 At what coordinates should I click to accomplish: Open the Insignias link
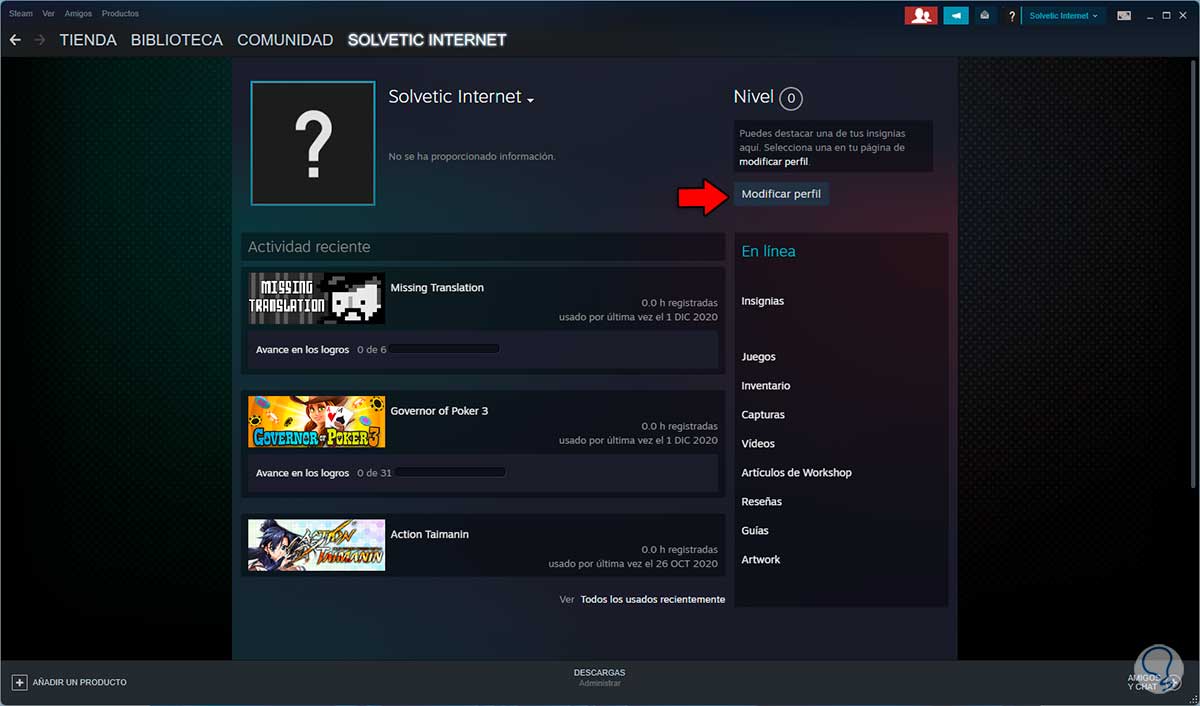[763, 301]
